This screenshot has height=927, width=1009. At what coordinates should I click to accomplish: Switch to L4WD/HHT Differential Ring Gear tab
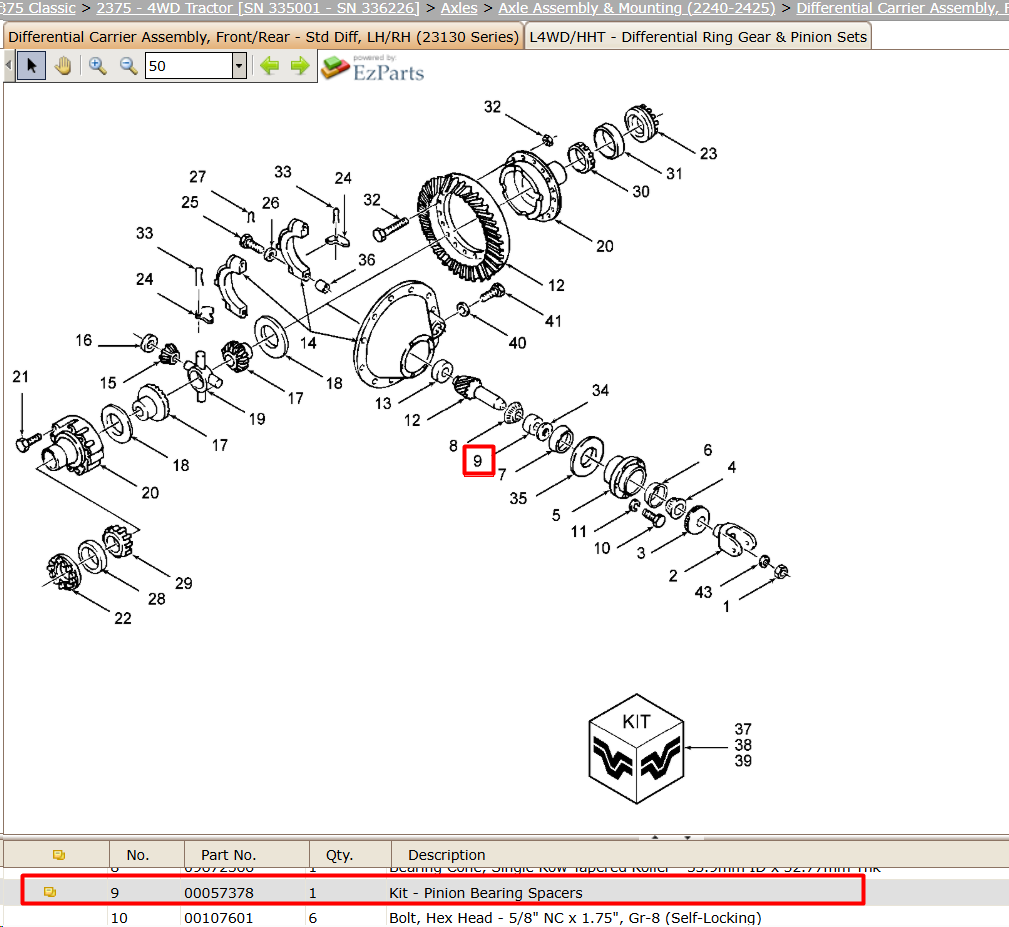click(698, 37)
